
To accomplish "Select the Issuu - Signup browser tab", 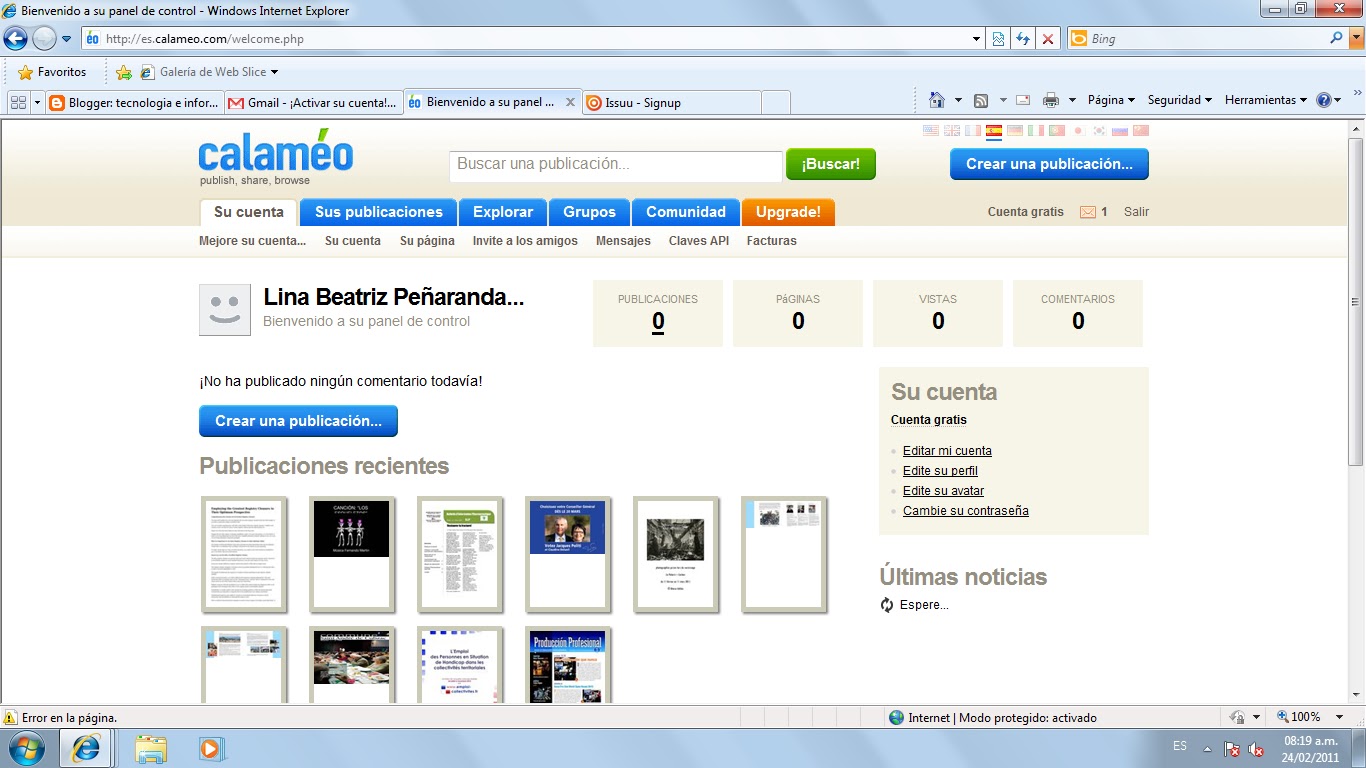I will pos(661,101).
